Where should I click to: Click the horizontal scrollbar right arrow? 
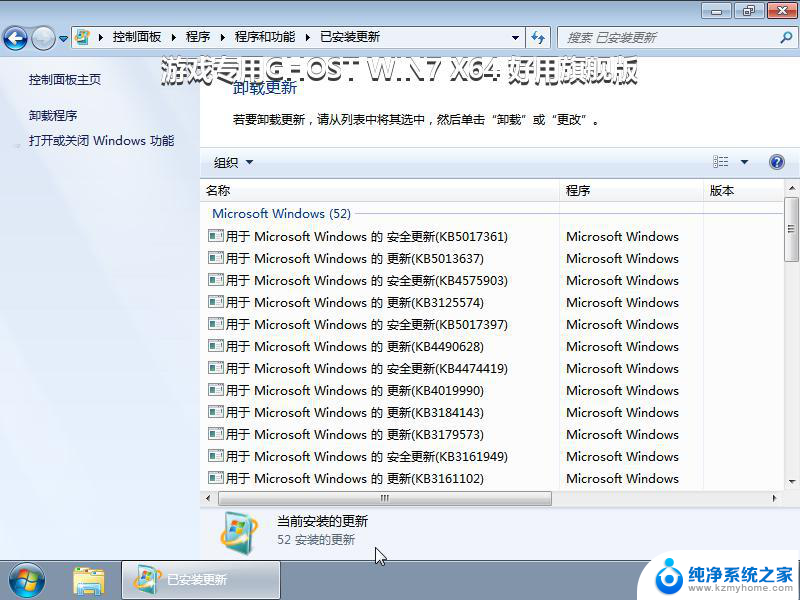[774, 498]
